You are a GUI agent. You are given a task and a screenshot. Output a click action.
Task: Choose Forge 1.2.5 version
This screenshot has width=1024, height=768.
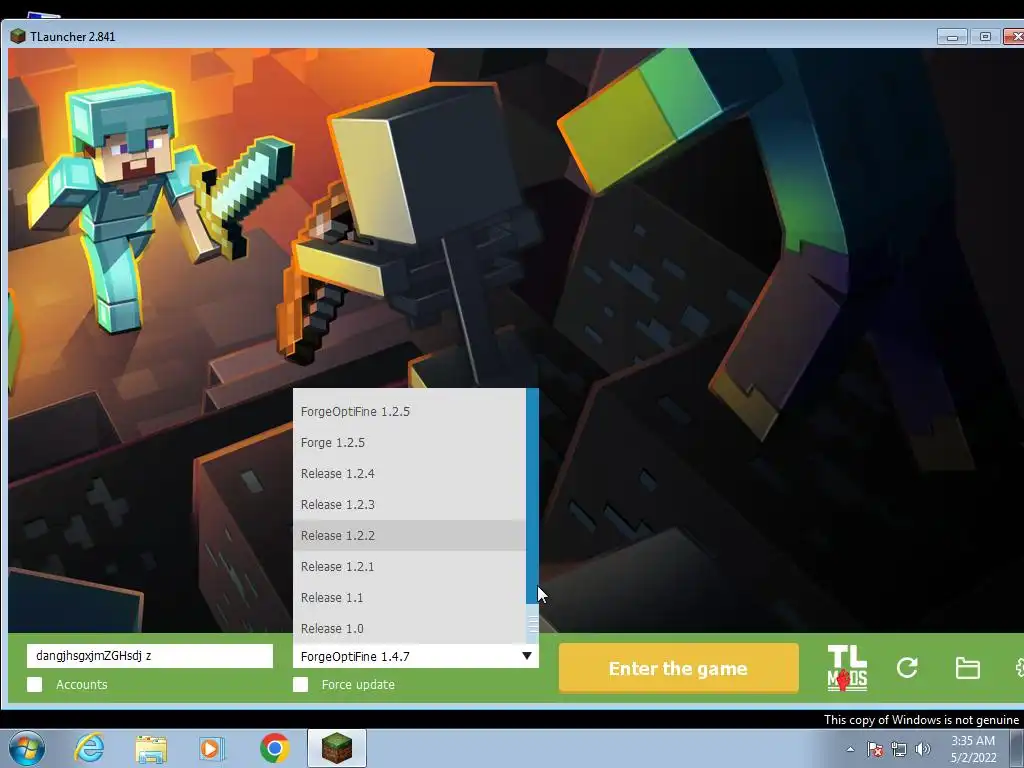point(409,442)
